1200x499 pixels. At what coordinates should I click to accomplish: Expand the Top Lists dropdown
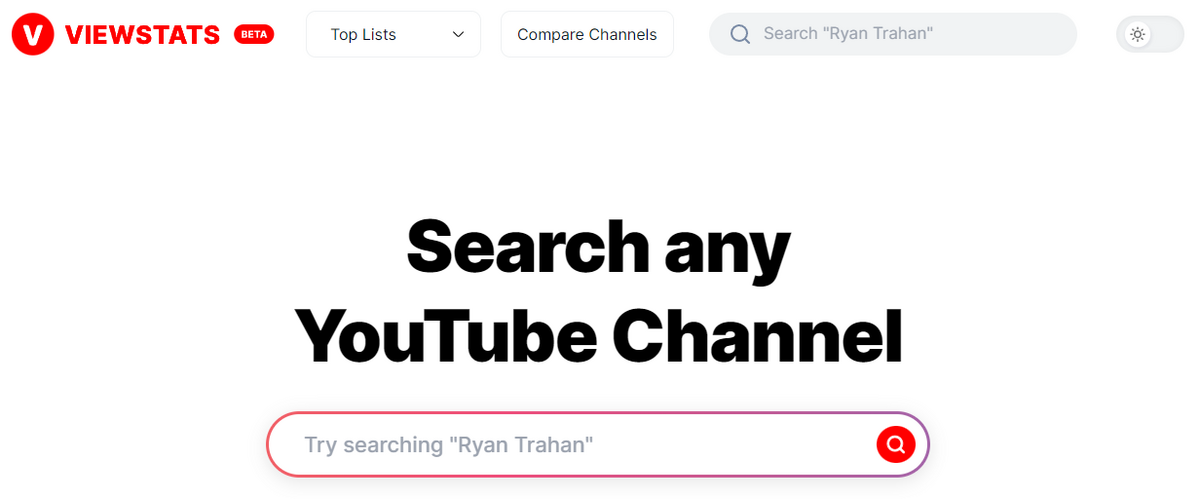pyautogui.click(x=393, y=34)
